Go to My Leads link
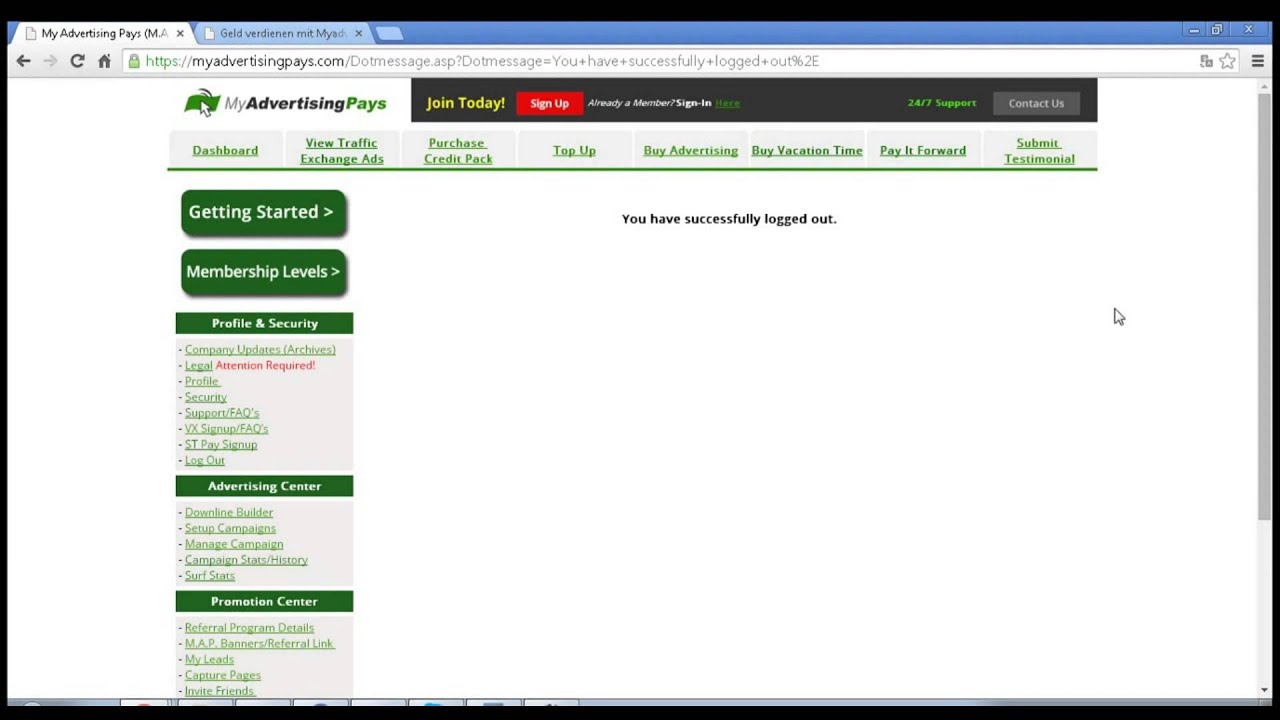1280x720 pixels. [209, 659]
